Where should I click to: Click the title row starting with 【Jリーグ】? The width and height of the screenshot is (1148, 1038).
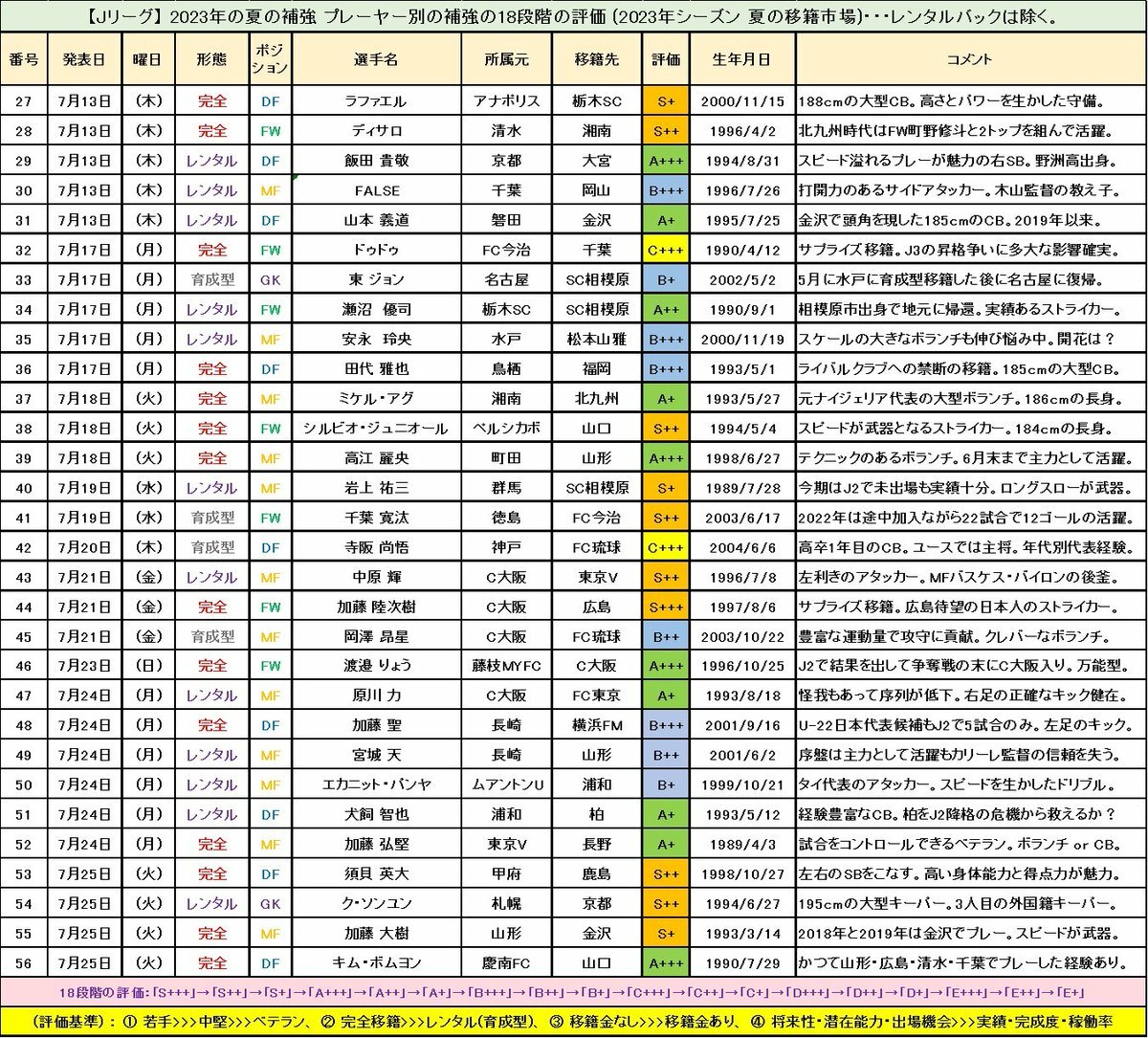click(x=574, y=18)
